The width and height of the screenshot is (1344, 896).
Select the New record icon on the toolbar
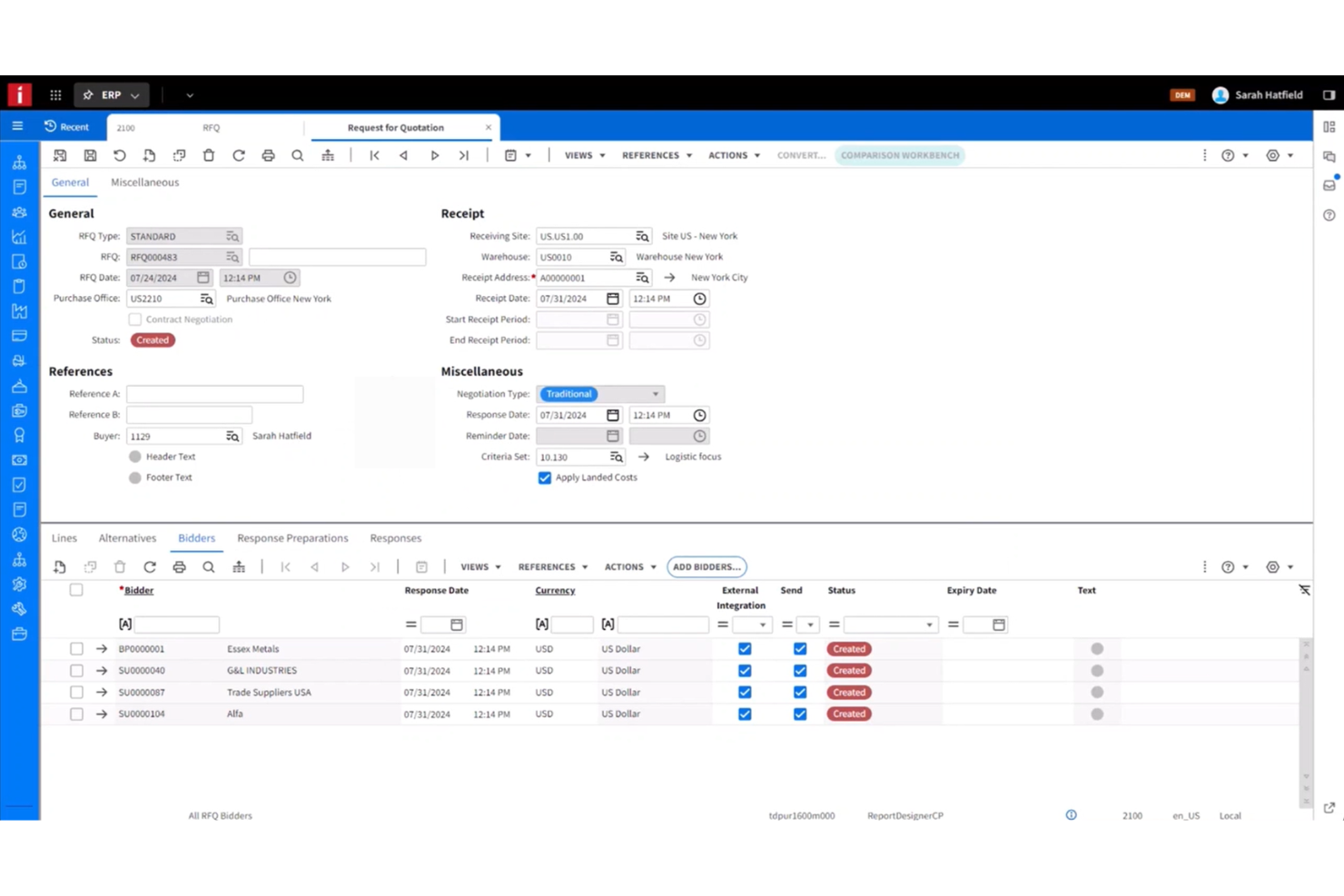tap(149, 155)
